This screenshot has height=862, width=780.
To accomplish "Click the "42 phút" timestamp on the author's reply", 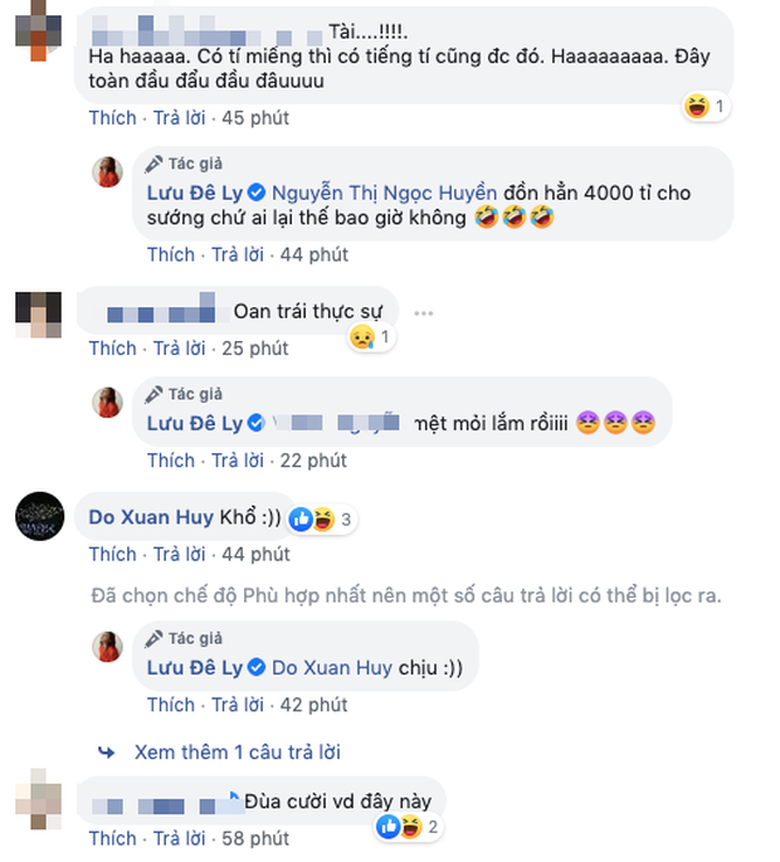I will click(314, 705).
